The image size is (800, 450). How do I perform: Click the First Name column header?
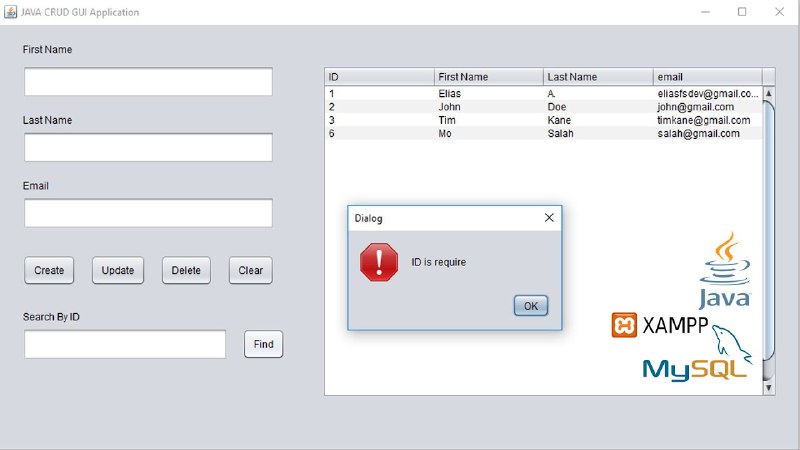tap(489, 77)
